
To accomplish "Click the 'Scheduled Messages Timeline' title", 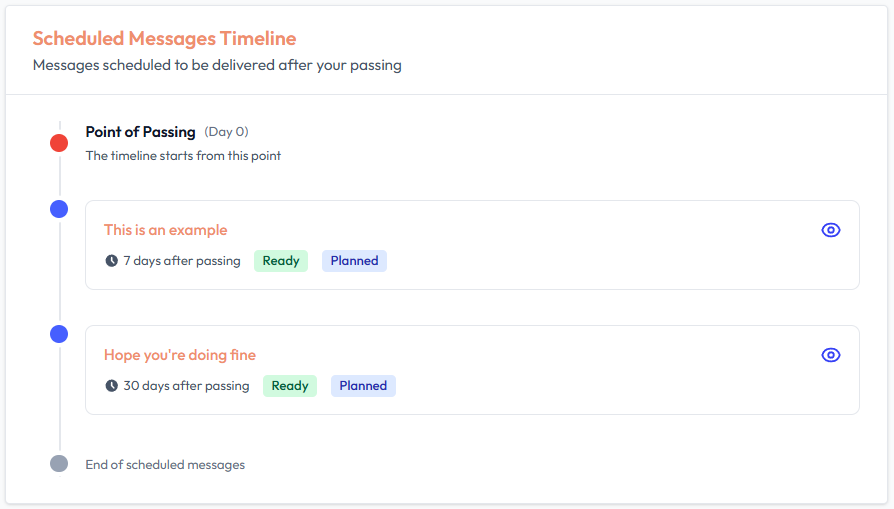I will [164, 39].
